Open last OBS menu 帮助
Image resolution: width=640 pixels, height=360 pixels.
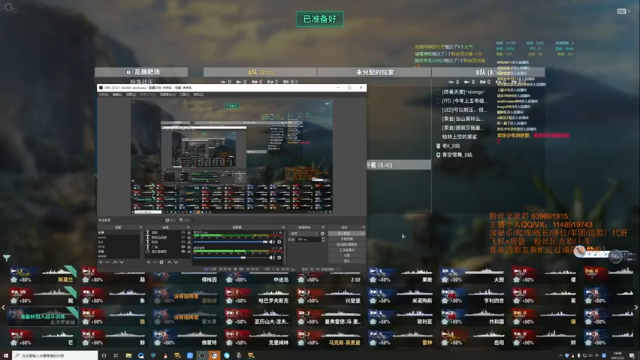198,94
